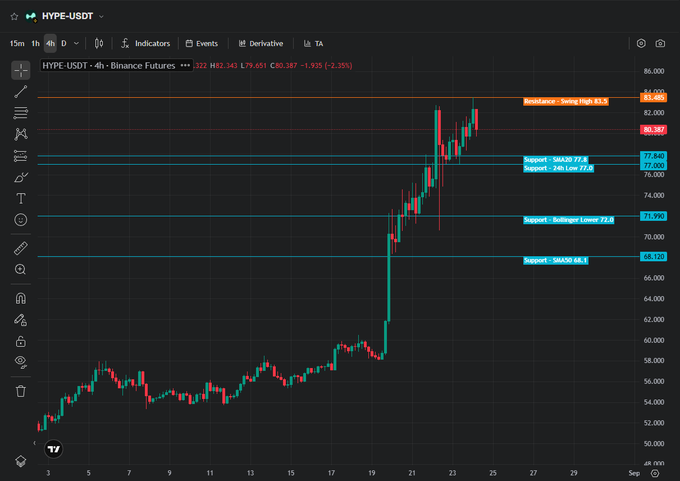680x481 pixels.
Task: Open the candlestick chart type selector
Action: tap(99, 43)
